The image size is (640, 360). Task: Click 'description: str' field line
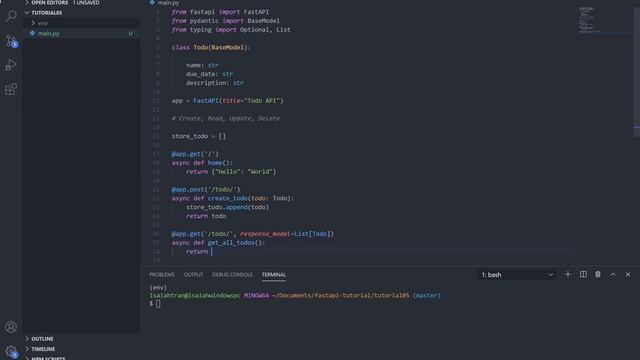[215, 83]
